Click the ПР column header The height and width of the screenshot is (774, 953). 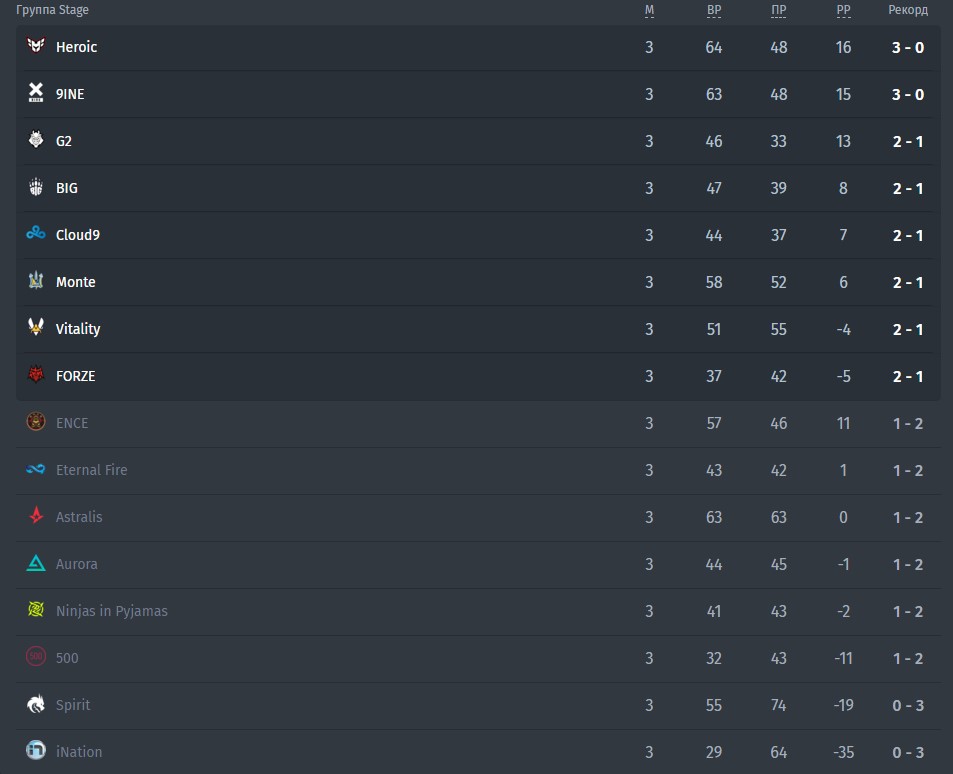pos(779,10)
